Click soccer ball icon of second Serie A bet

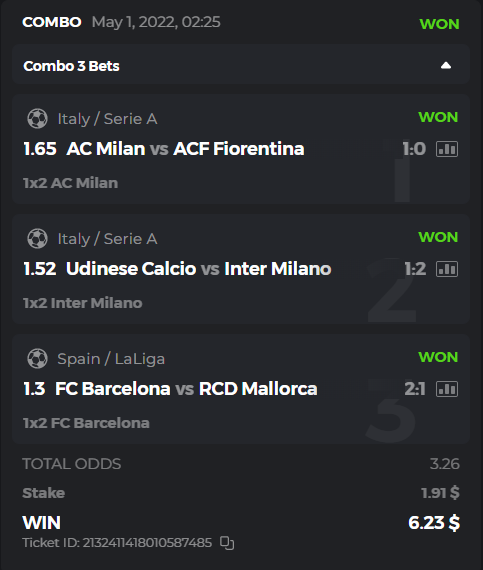pos(37,239)
